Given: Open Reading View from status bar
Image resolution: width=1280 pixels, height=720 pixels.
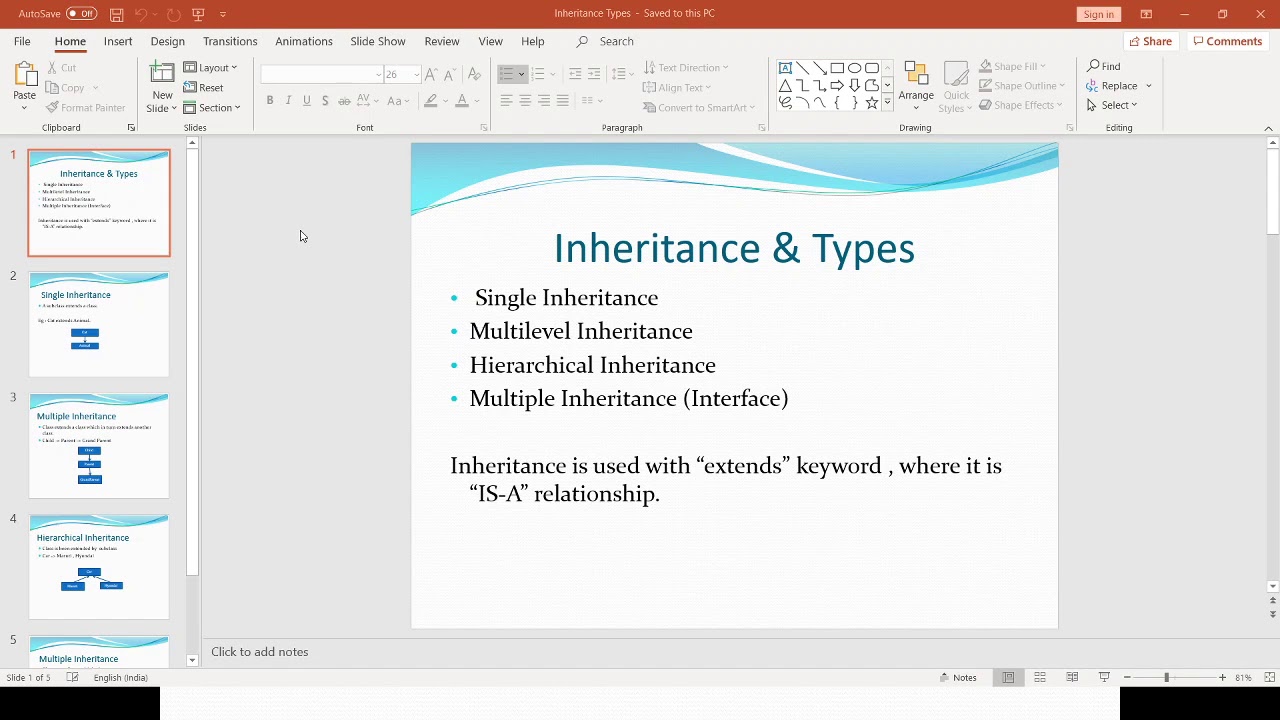Looking at the screenshot, I should coord(1072,678).
